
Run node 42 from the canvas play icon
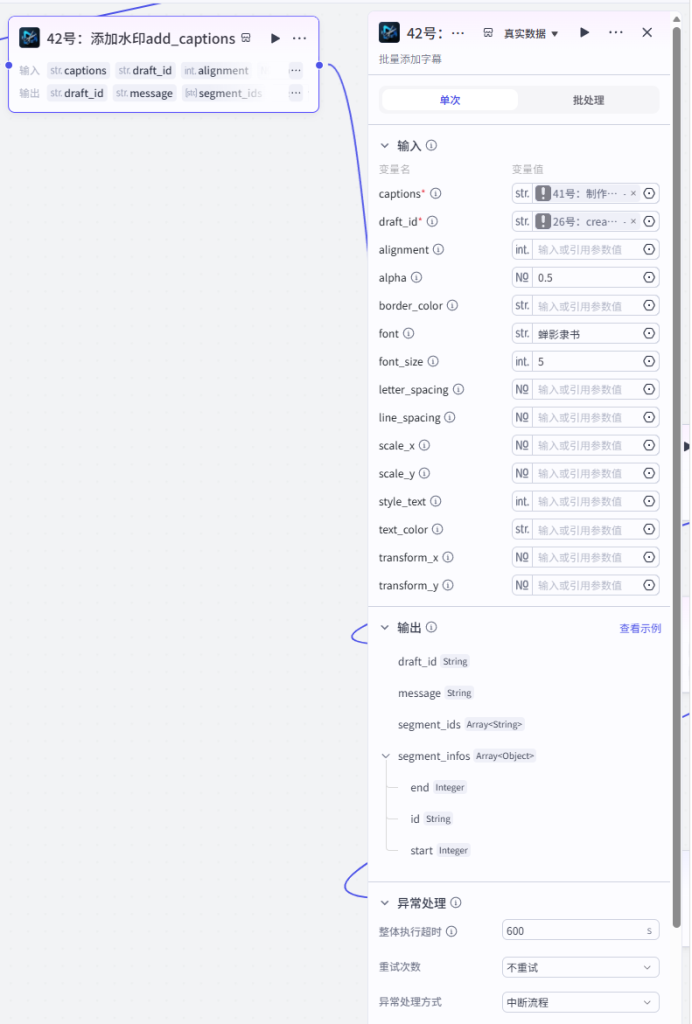tap(275, 39)
